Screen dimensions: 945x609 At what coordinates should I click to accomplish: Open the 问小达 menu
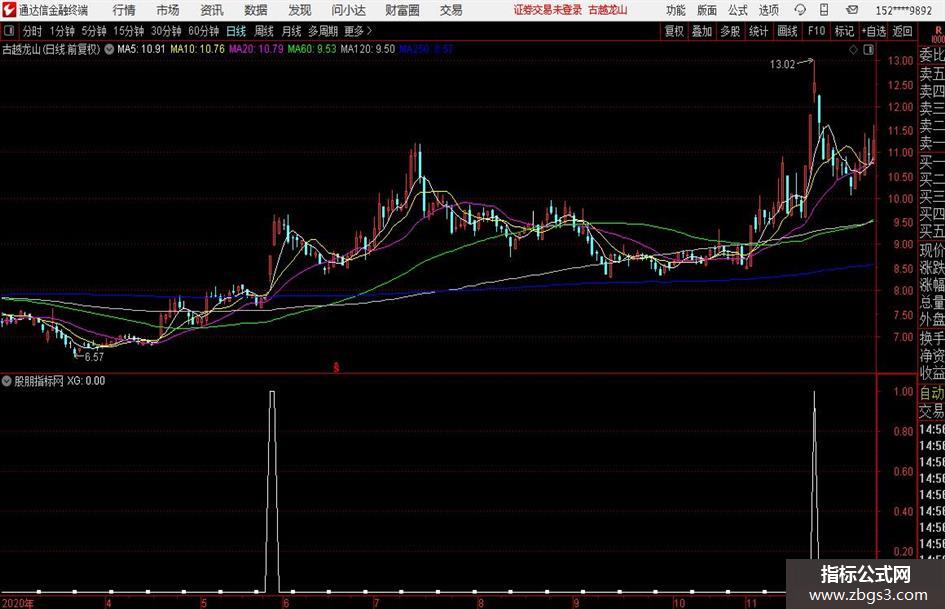click(x=348, y=10)
